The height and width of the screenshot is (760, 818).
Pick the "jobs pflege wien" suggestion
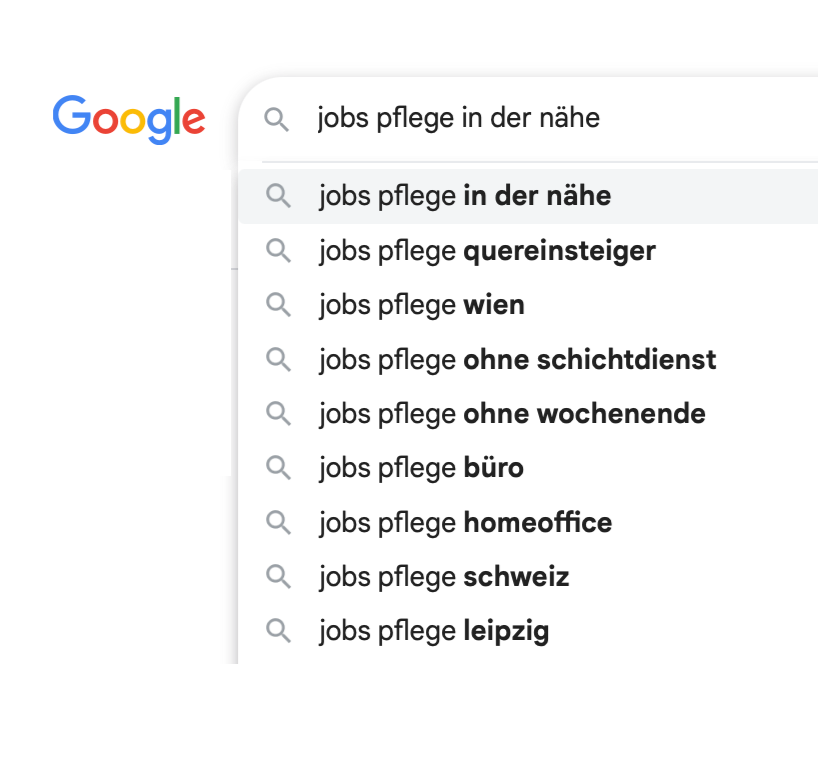(x=422, y=304)
